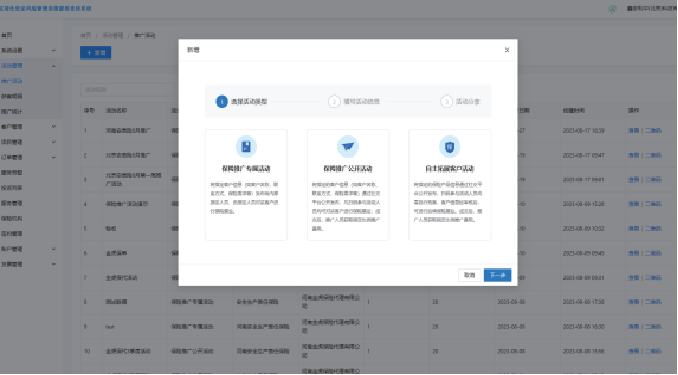The width and height of the screenshot is (678, 375).
Task: Select the 保险推广公开活动 card title
Action: (x=348, y=168)
